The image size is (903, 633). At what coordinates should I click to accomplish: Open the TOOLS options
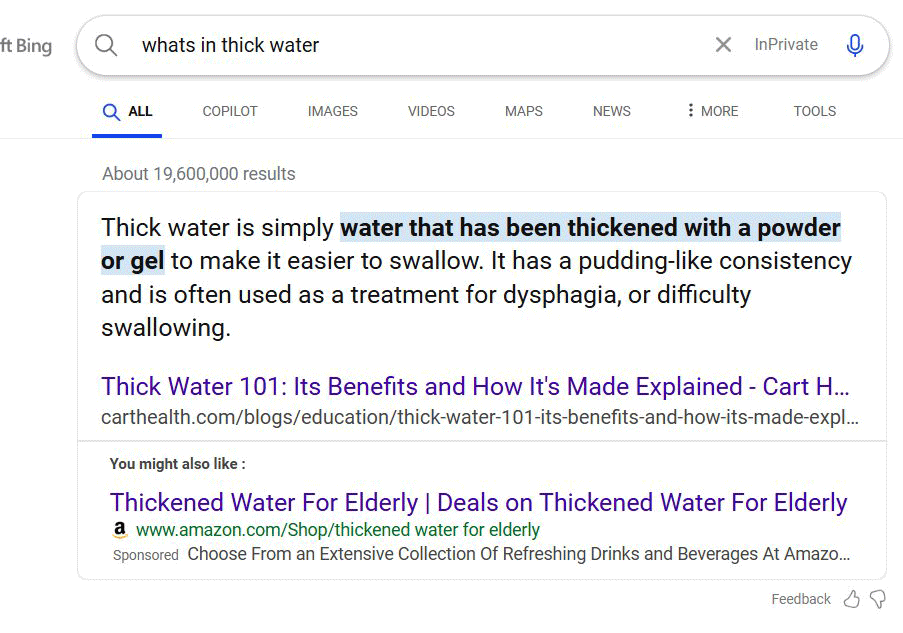click(814, 111)
